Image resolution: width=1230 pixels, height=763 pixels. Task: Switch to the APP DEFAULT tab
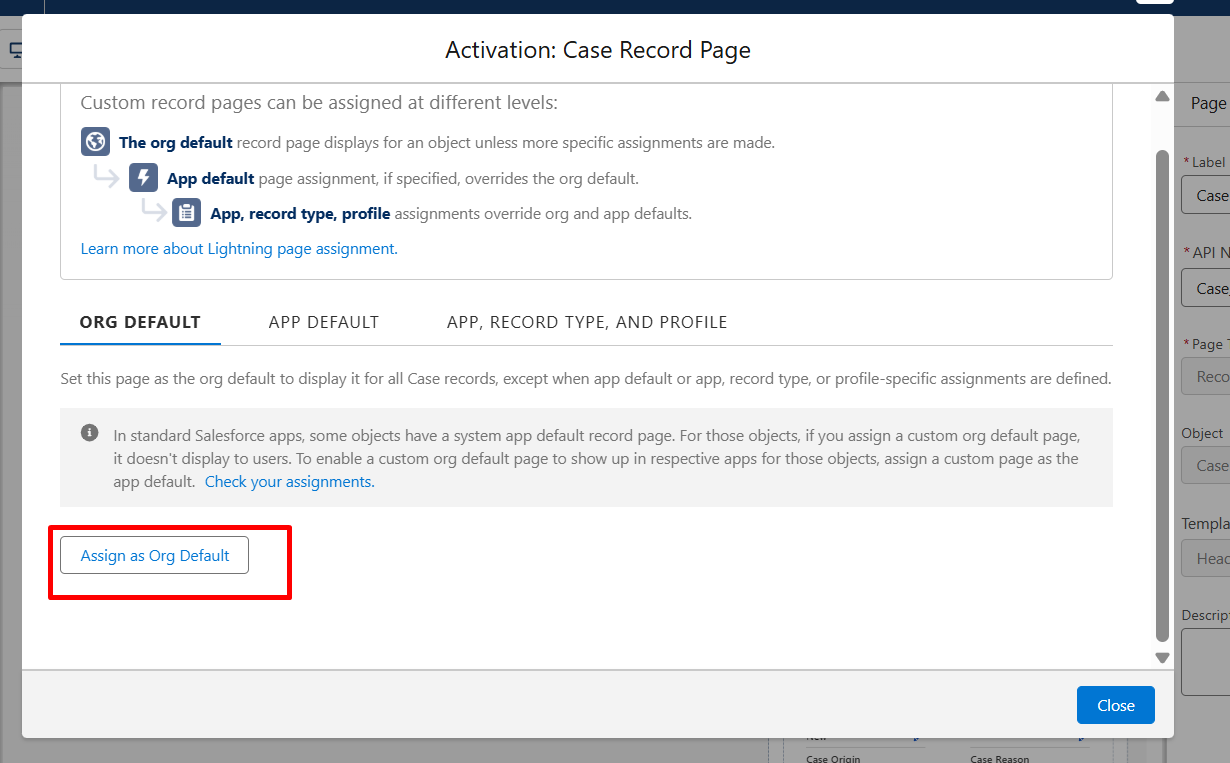pos(324,322)
